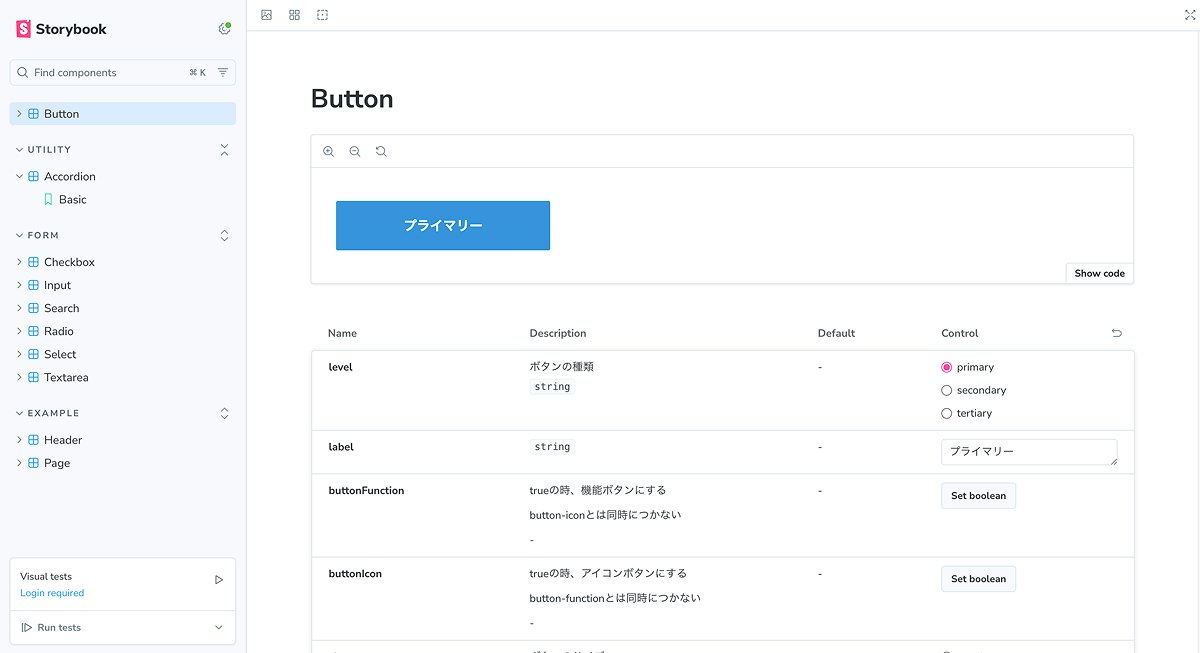Reset controls with the undo arrow icon
The image size is (1200, 653).
tap(1117, 333)
